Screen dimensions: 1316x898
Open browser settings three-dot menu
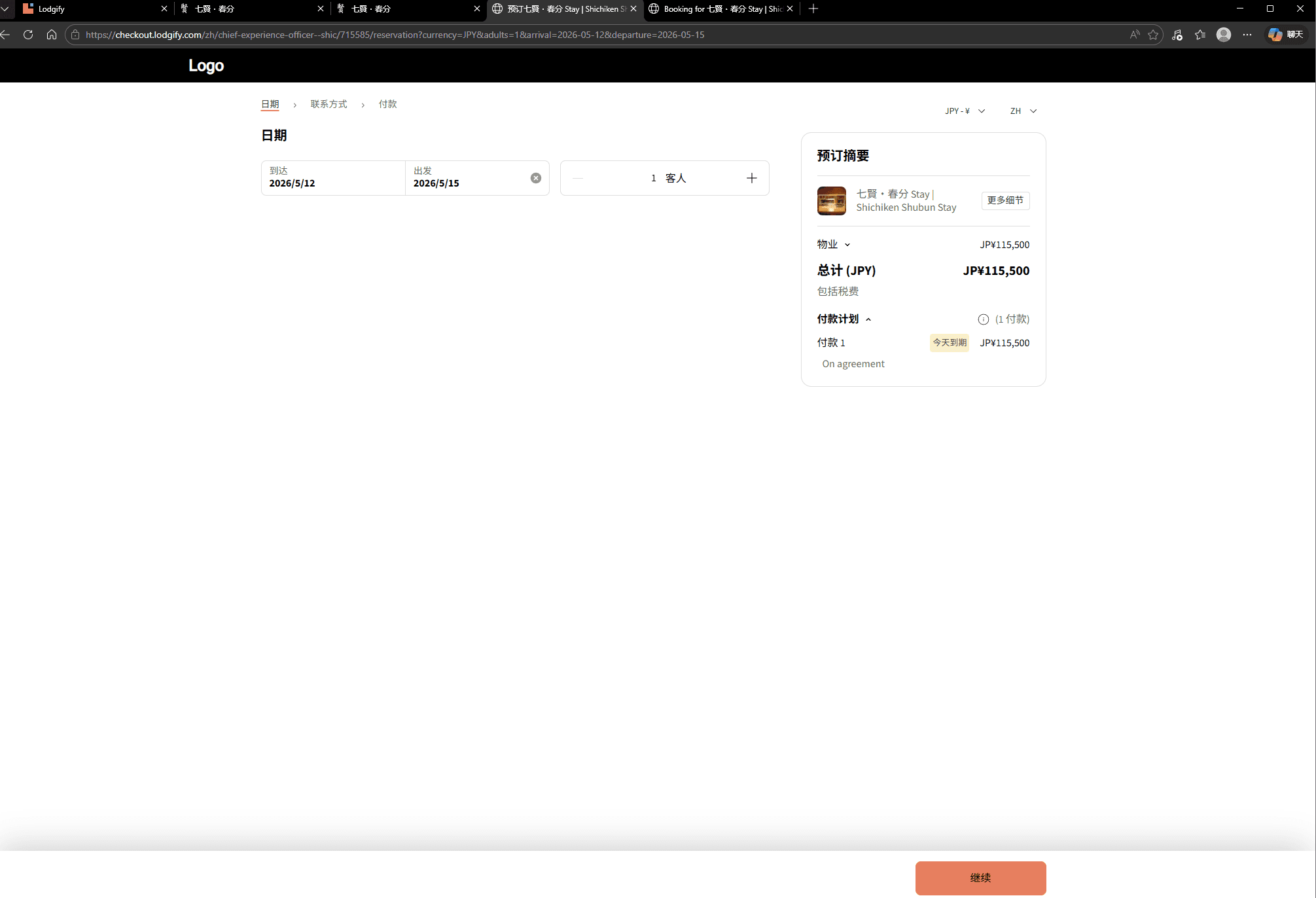(1247, 35)
